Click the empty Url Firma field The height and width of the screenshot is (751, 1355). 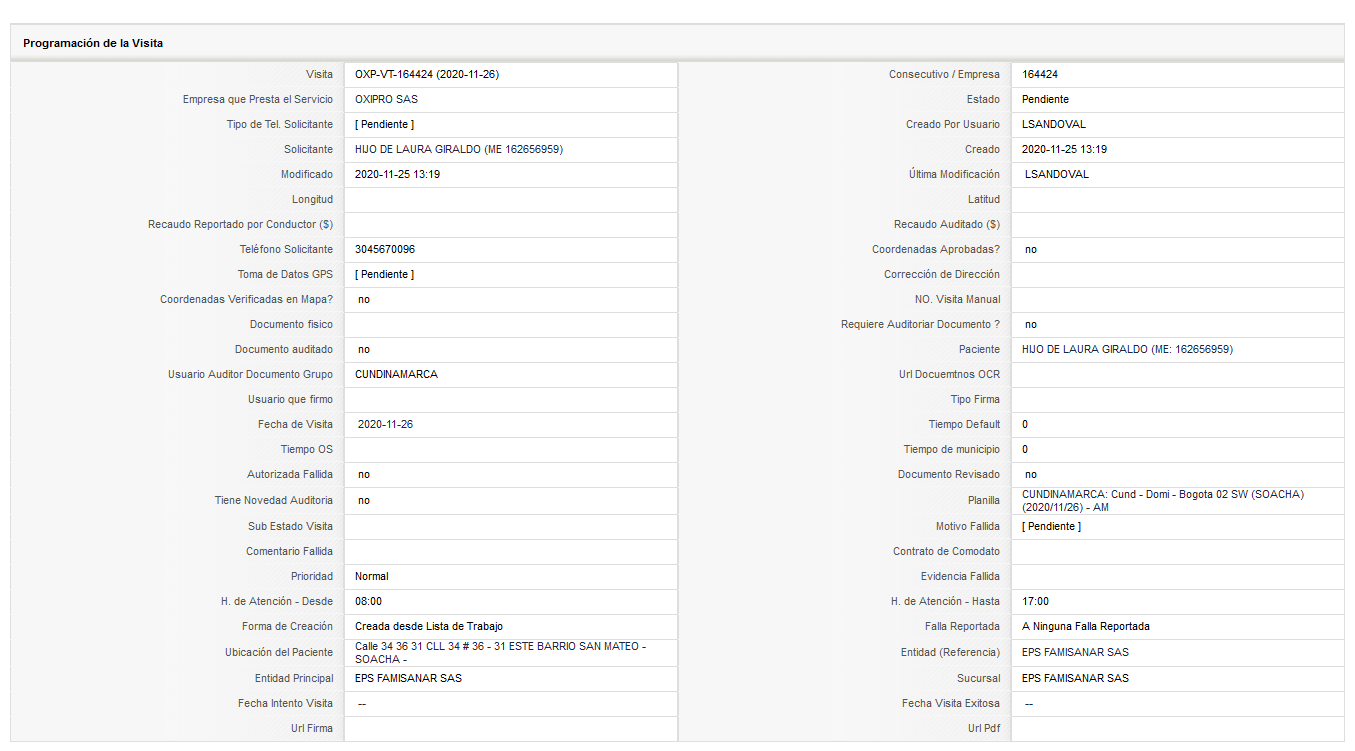tap(511, 729)
